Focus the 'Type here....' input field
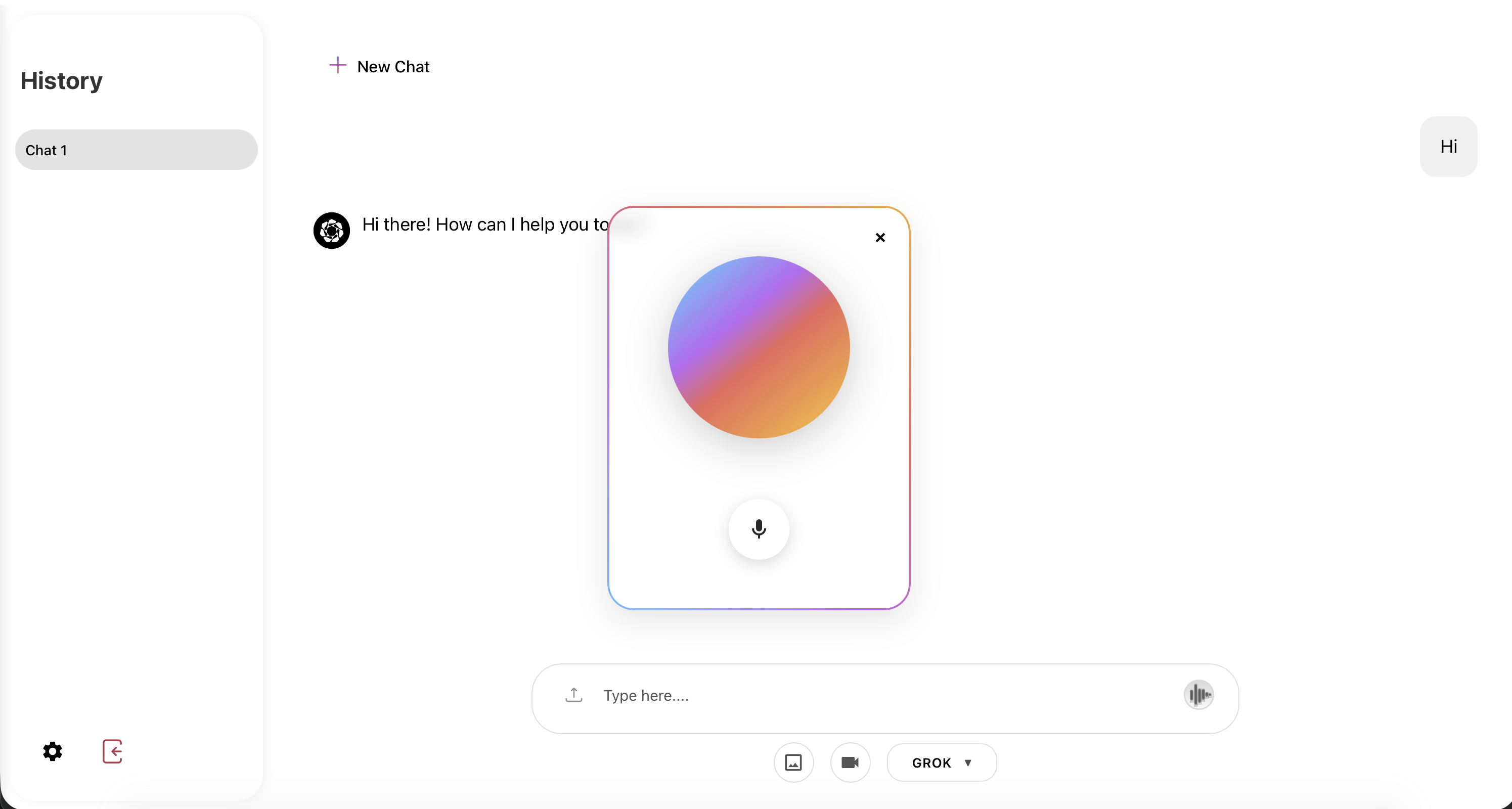Viewport: 1512px width, 809px height. click(x=880, y=696)
